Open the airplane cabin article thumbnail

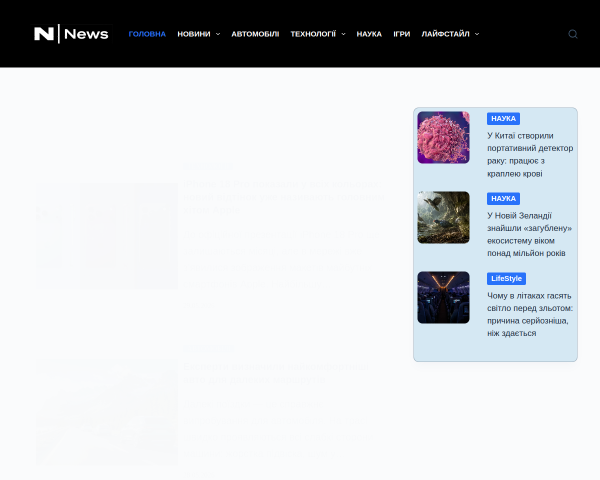tap(443, 297)
